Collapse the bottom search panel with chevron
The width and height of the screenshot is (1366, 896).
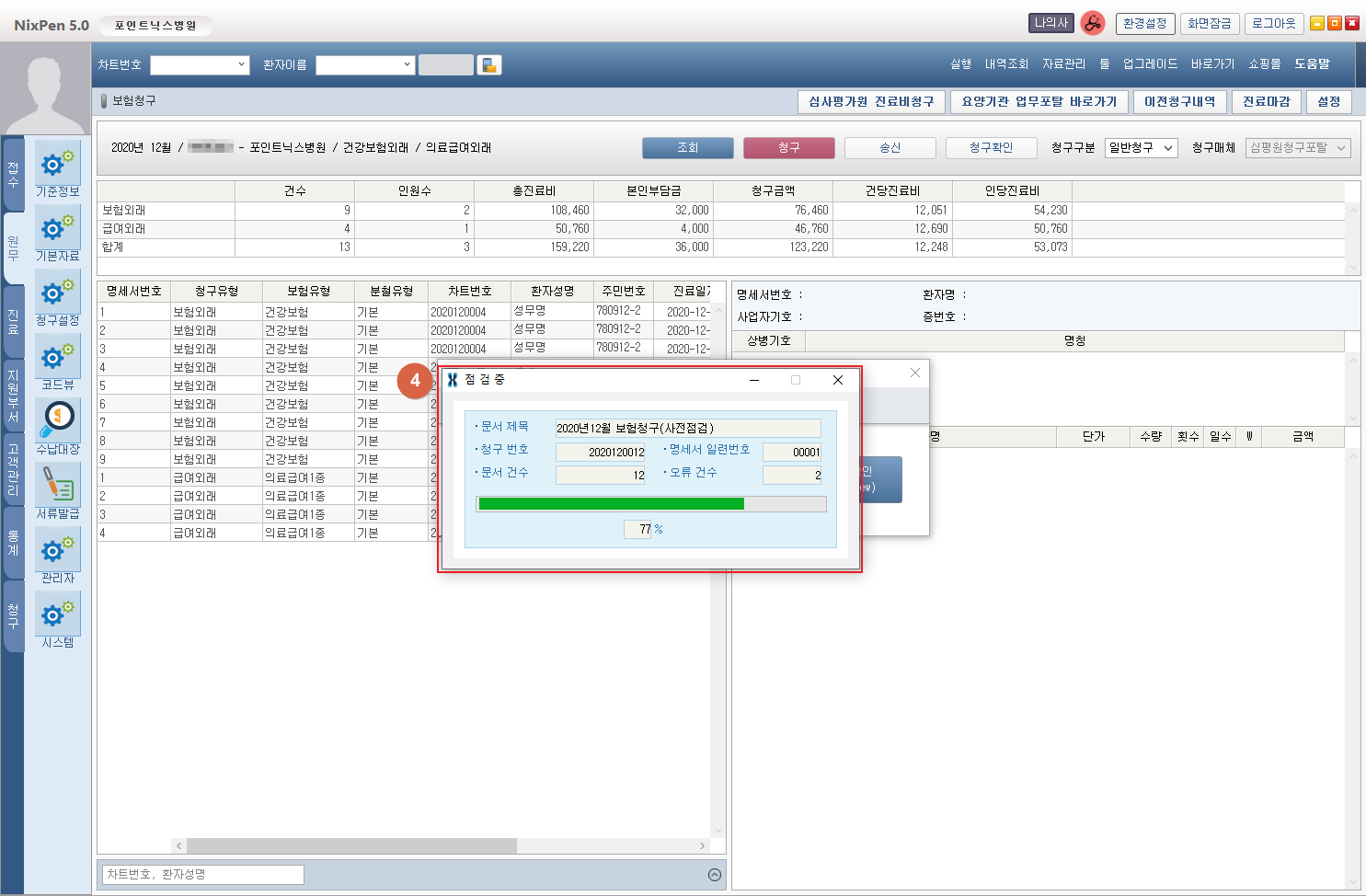[715, 875]
